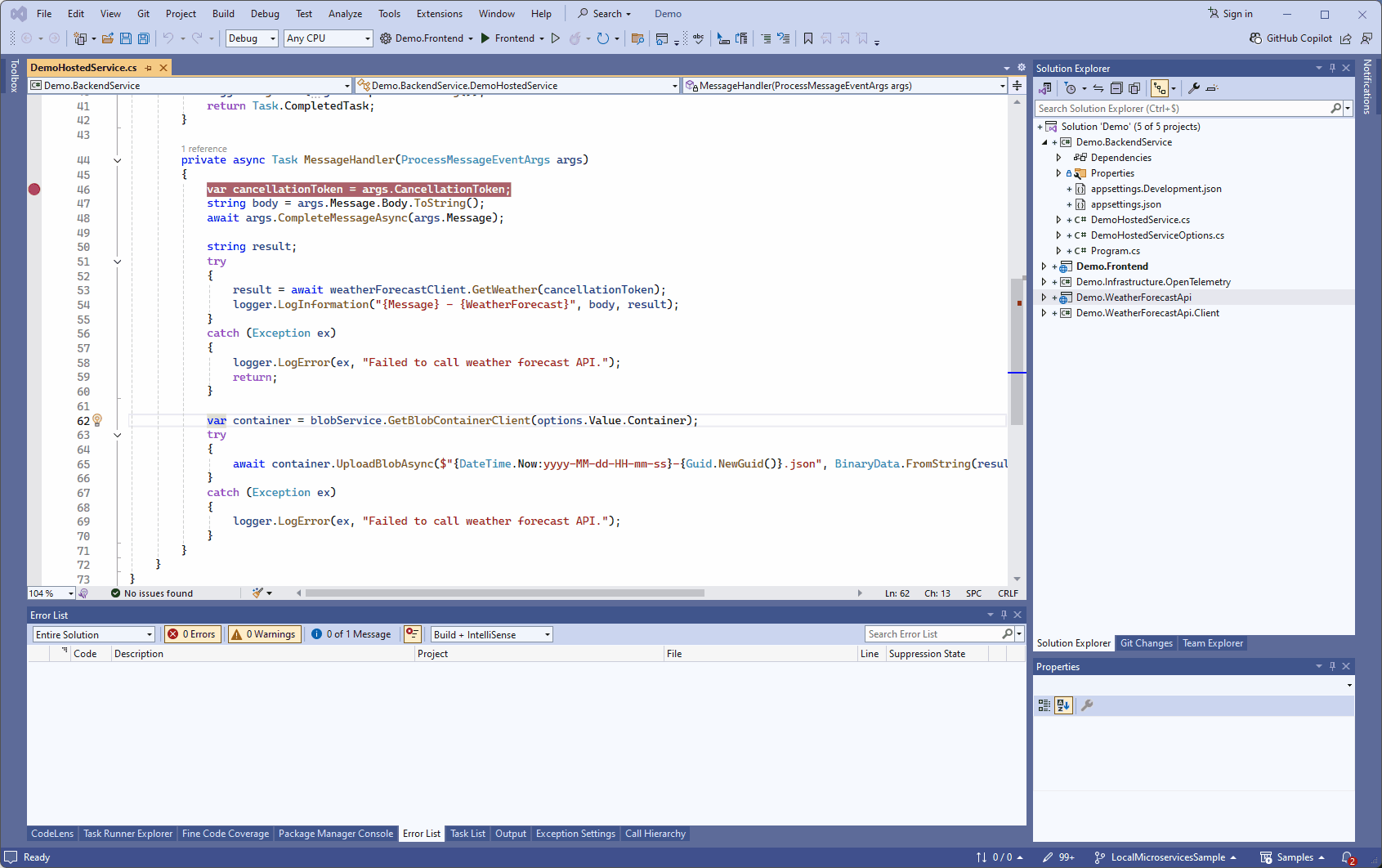Open the Build + IntelliSense dropdown
The height and width of the screenshot is (868, 1382).
click(x=492, y=635)
